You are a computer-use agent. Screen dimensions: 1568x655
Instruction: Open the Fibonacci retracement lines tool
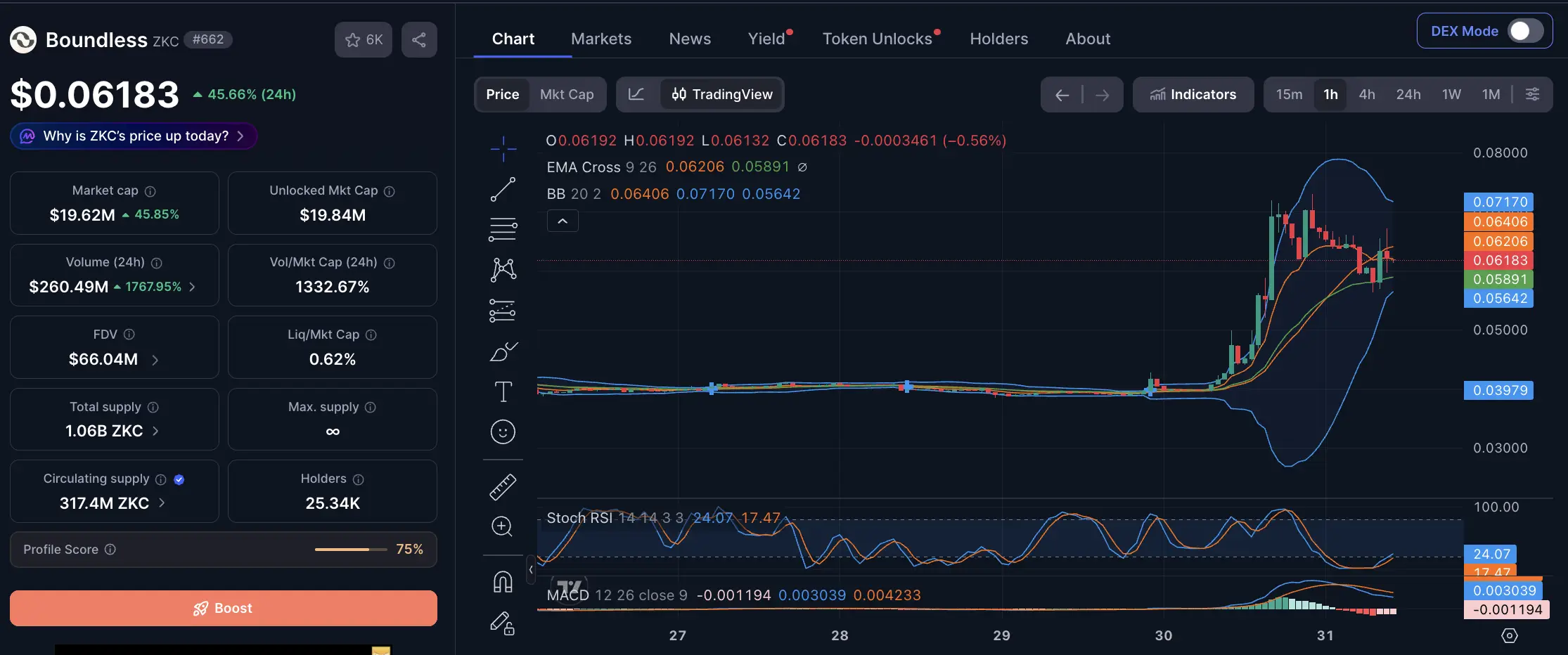[503, 229]
